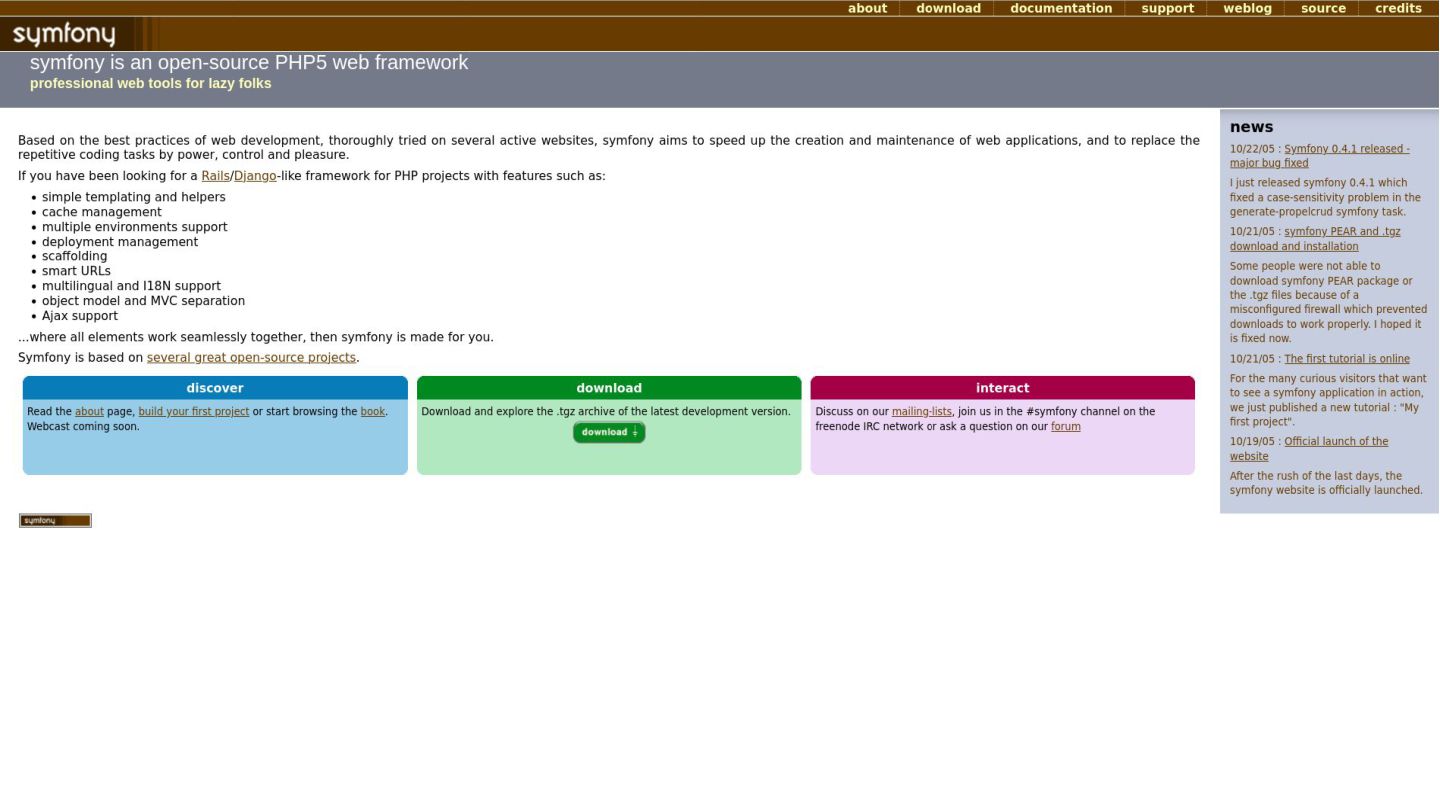Click 'multiple environments support' list item
Screen dimensions: 1440x810
click(134, 227)
